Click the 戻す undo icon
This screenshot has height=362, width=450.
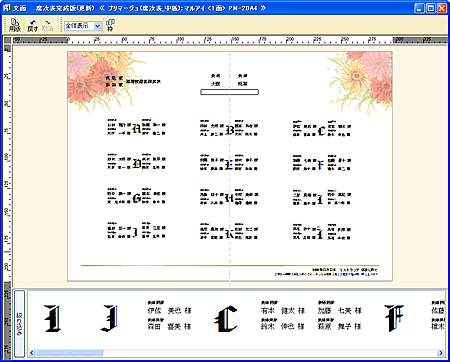[x=32, y=25]
